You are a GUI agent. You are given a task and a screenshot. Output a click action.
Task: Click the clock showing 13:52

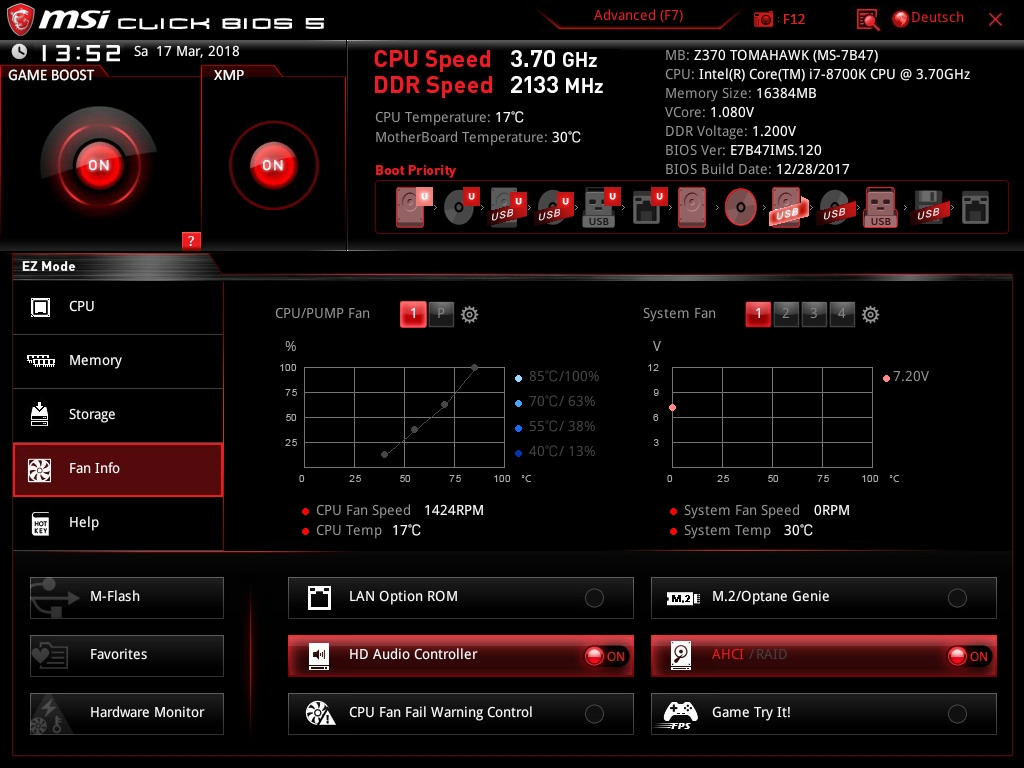click(x=80, y=52)
